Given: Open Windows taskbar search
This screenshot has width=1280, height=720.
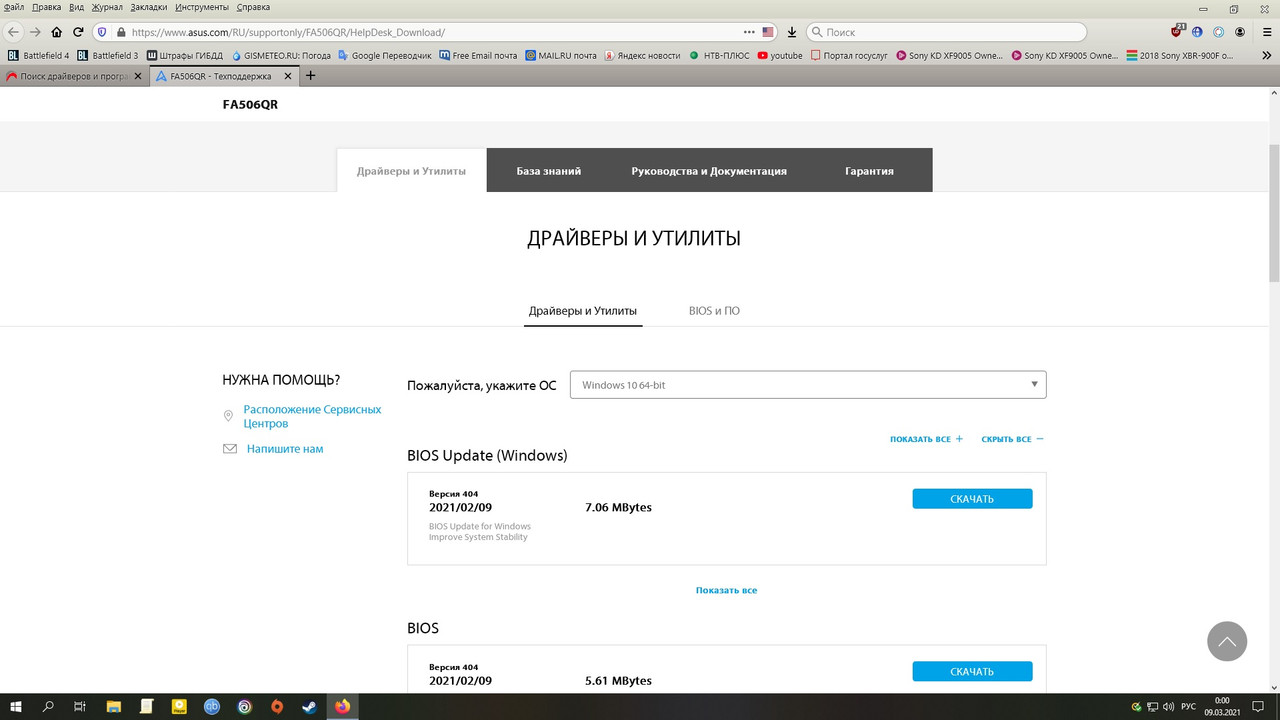Looking at the screenshot, I should 48,706.
